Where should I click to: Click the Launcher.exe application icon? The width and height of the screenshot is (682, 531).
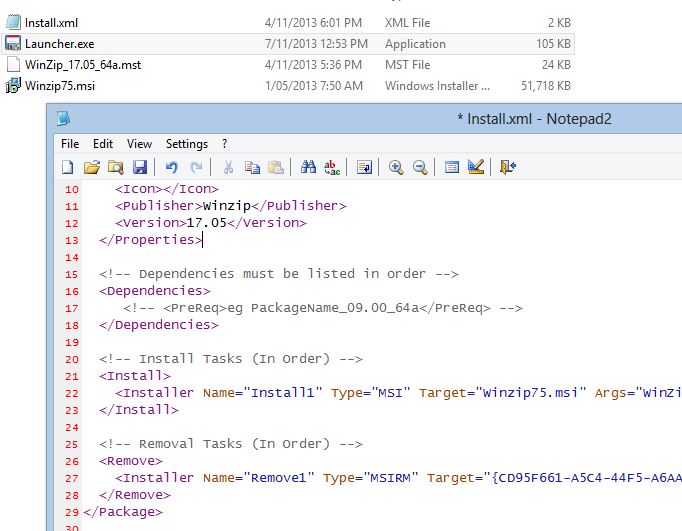(x=13, y=43)
